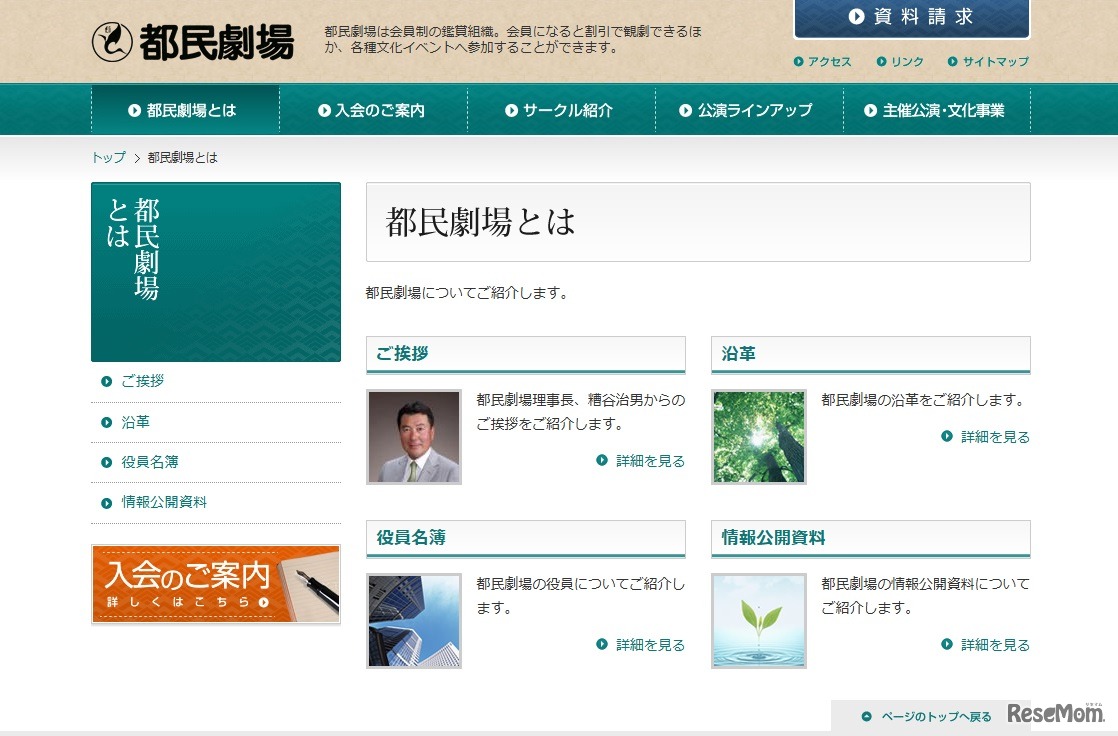
Task: Click the 資料請求 button at top
Action: click(910, 16)
